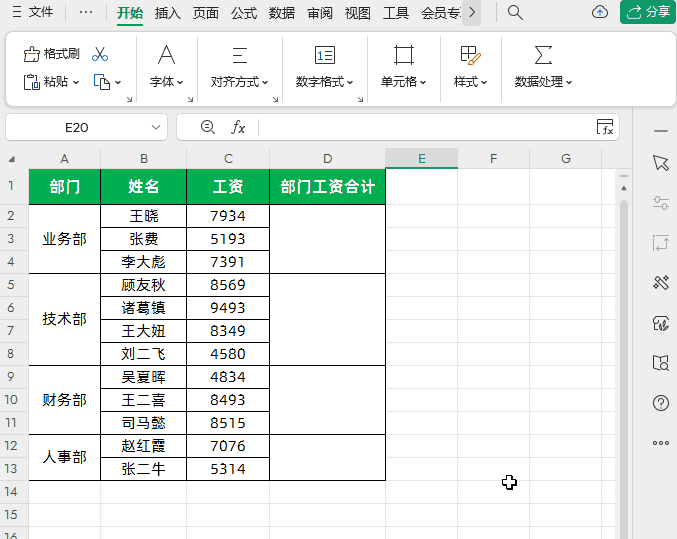
Task: Click the scissors Cut icon
Action: tap(100, 54)
